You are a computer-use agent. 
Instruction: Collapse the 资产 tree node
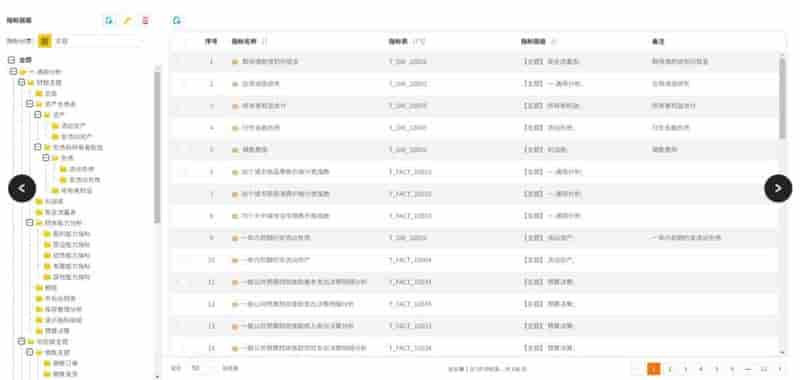[x=38, y=115]
